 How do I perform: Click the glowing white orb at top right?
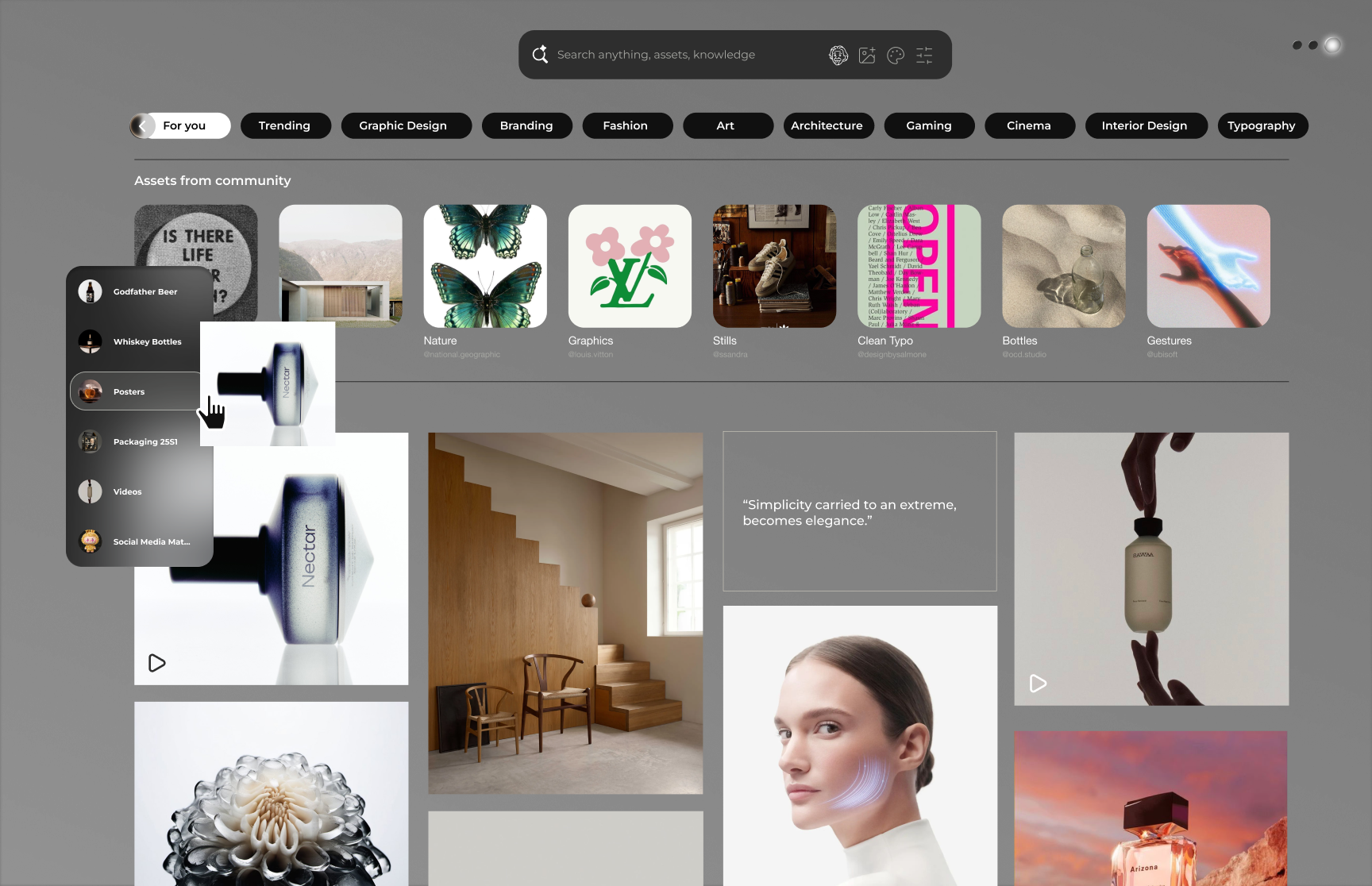click(x=1333, y=45)
